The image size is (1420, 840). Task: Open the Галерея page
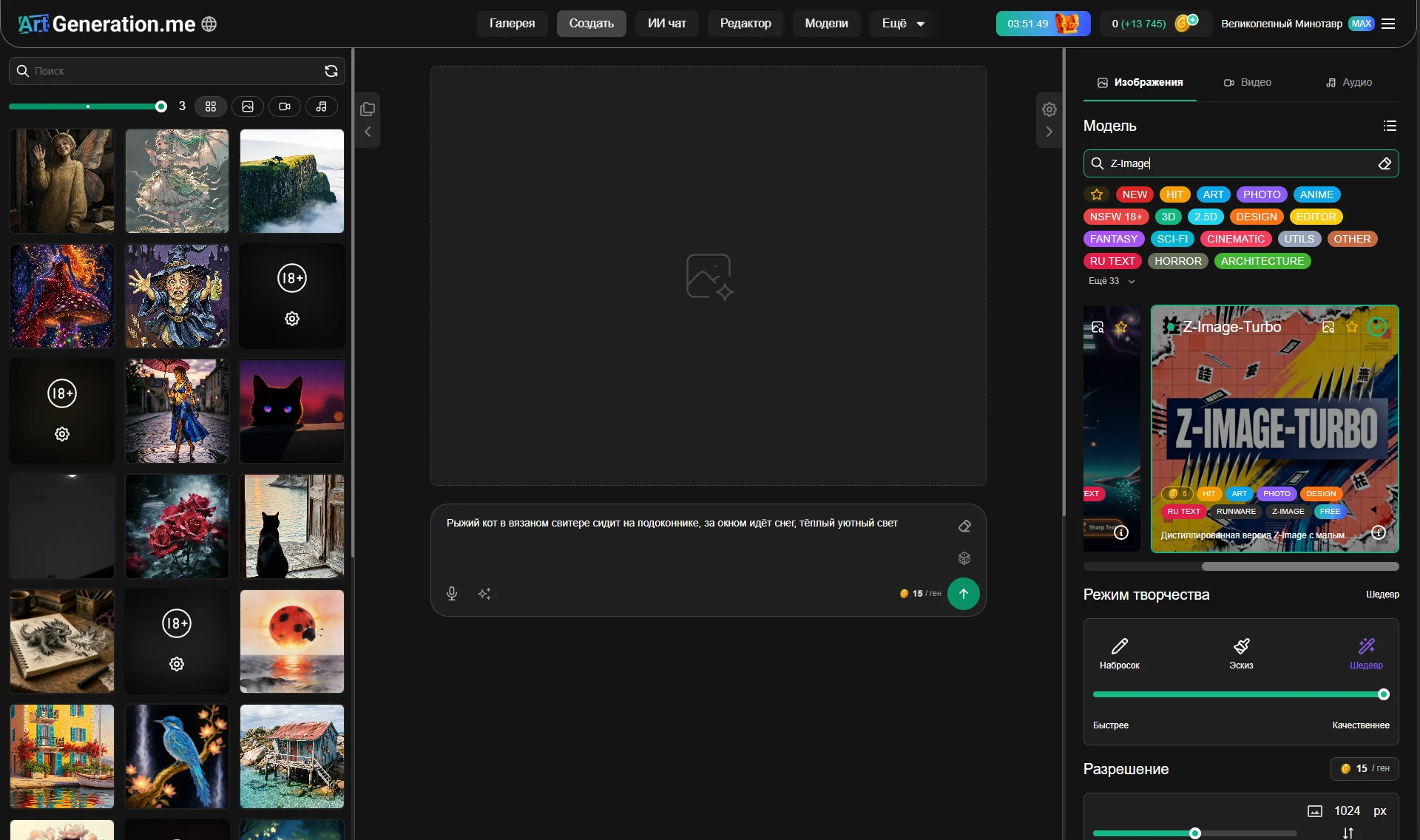click(512, 24)
